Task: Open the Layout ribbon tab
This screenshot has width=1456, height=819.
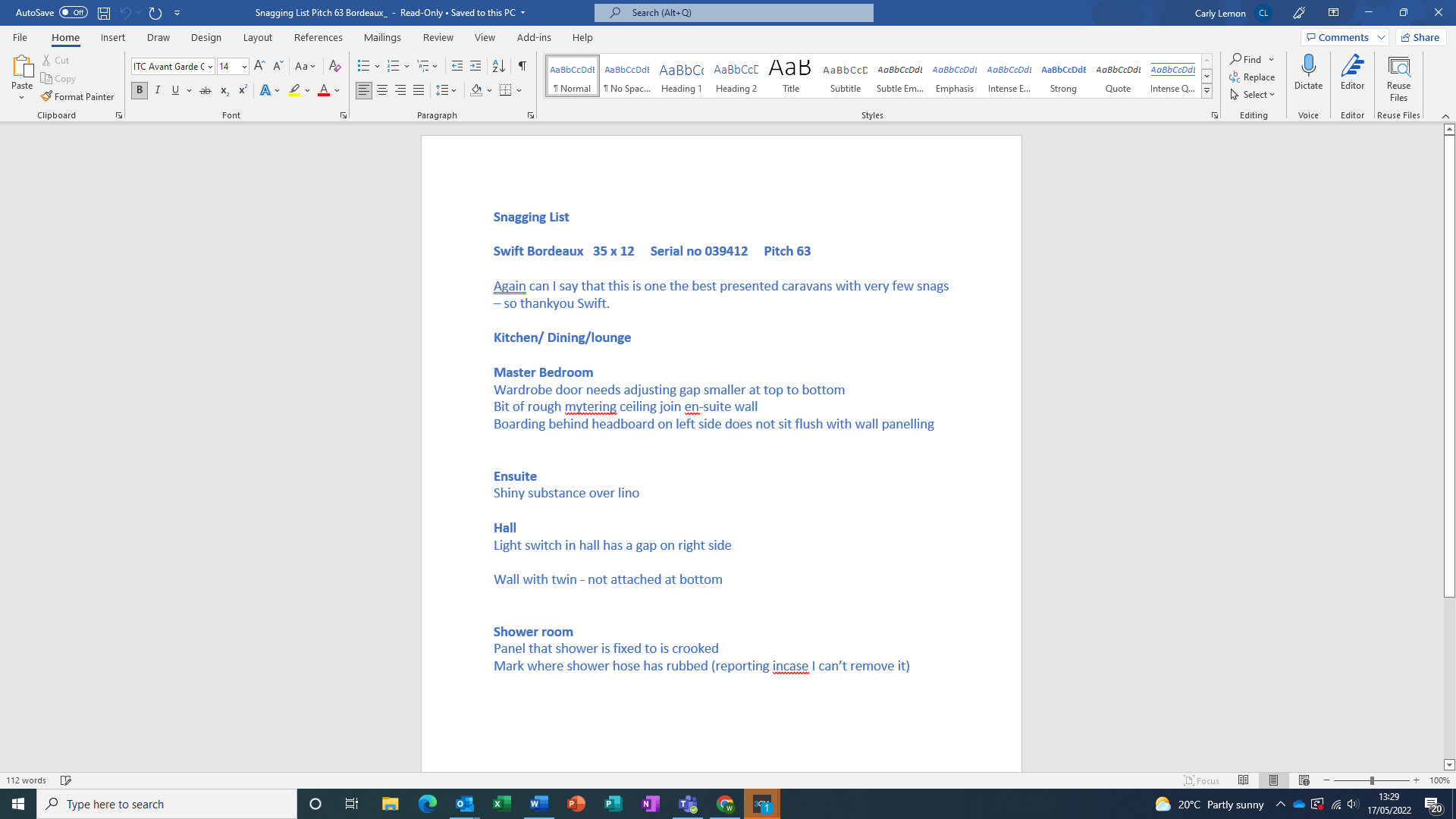Action: 257,37
